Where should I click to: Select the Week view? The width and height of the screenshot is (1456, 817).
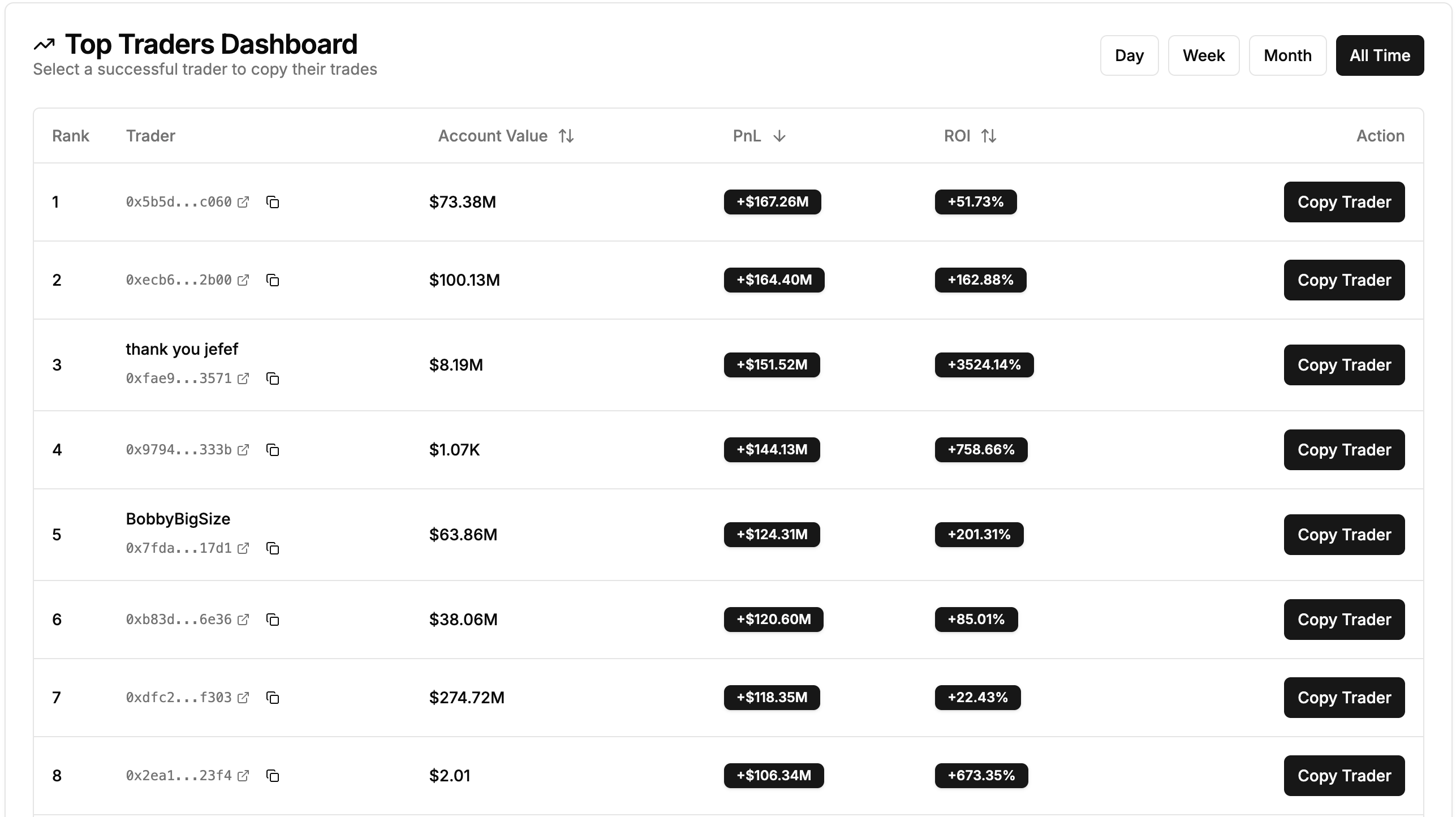tap(1203, 55)
